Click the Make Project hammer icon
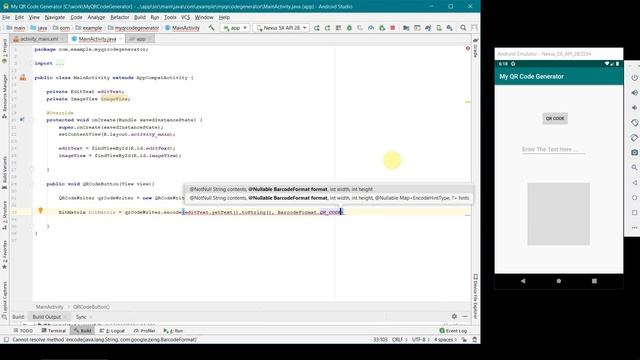The image size is (640, 360). pos(211,28)
